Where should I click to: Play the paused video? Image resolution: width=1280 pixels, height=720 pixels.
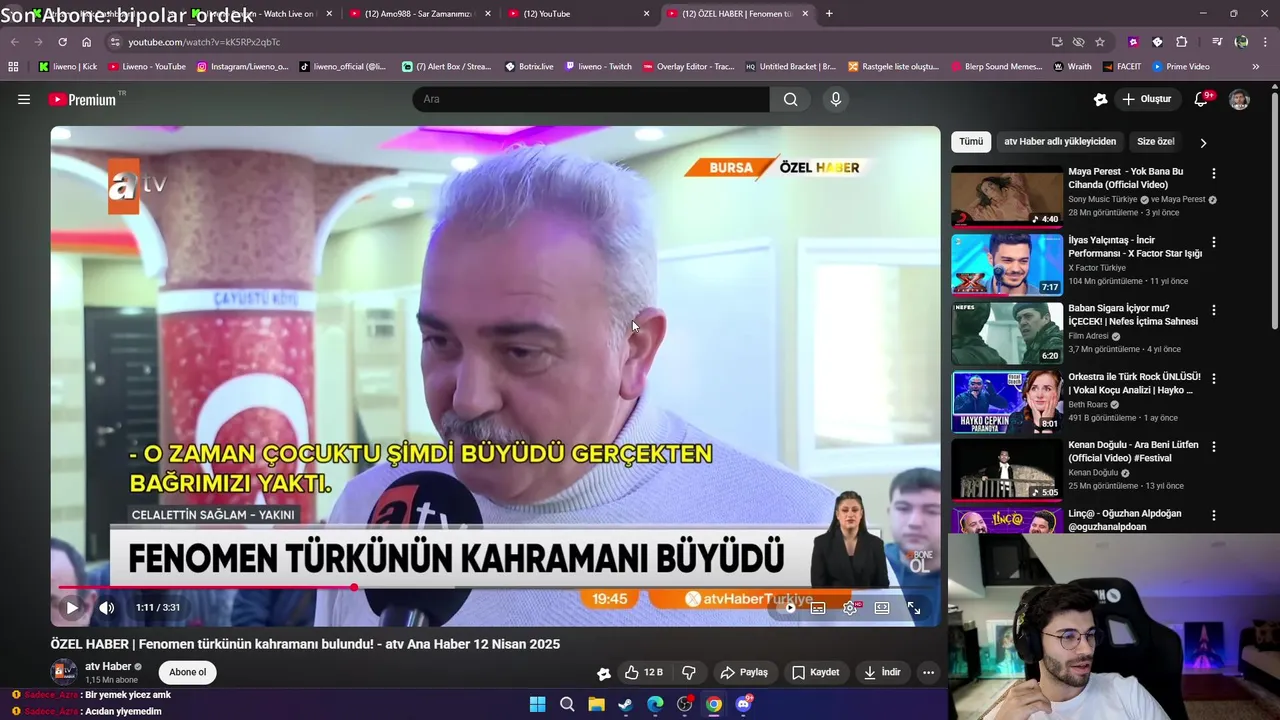[x=72, y=607]
